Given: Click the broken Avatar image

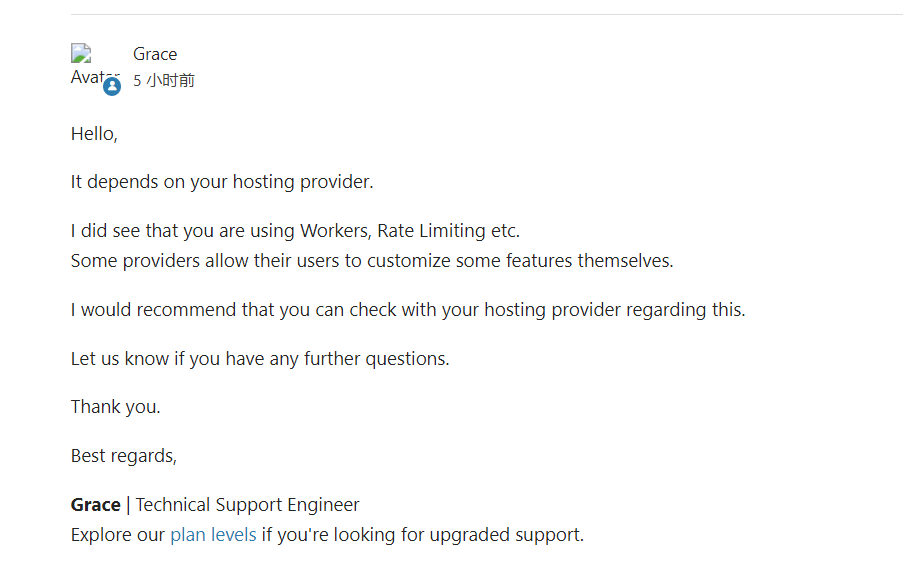Looking at the screenshot, I should click(88, 65).
